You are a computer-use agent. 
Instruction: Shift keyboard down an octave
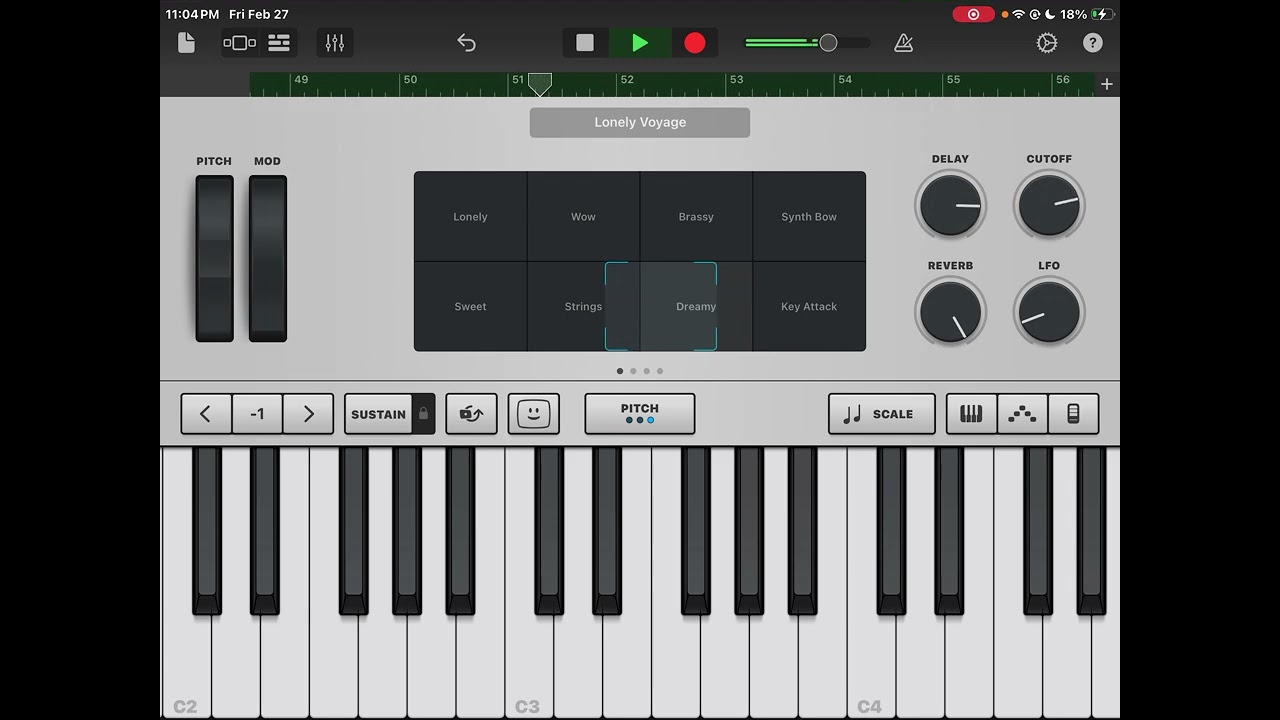point(206,414)
